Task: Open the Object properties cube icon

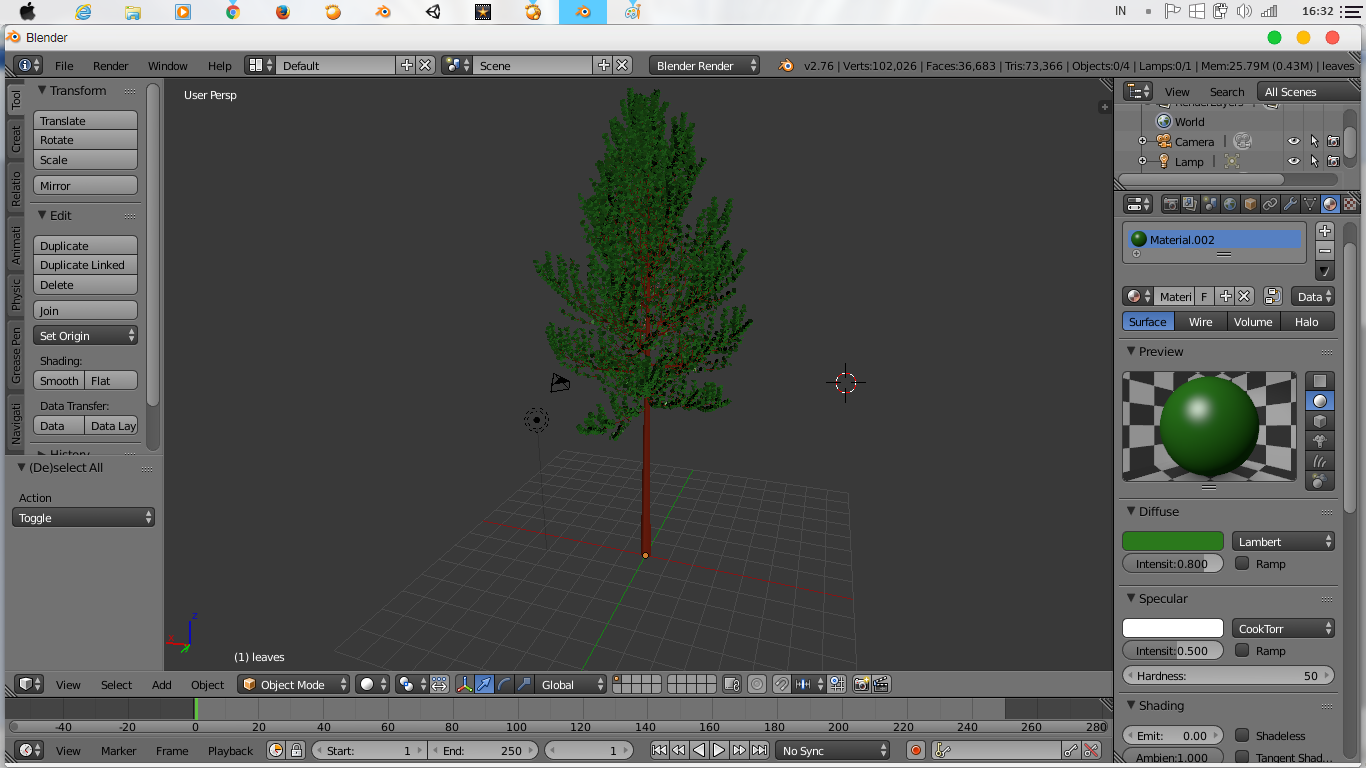Action: pyautogui.click(x=1250, y=203)
